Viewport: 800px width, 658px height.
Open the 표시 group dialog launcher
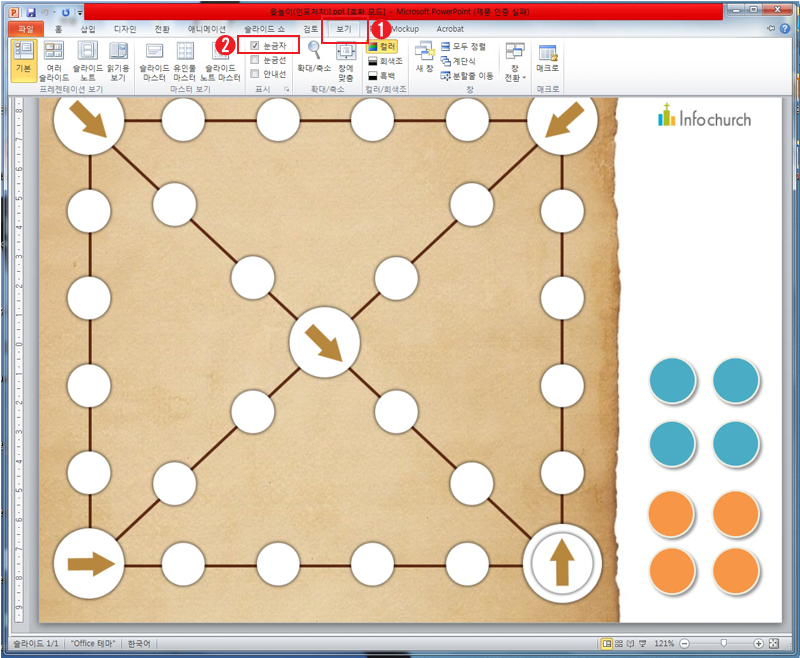(287, 90)
